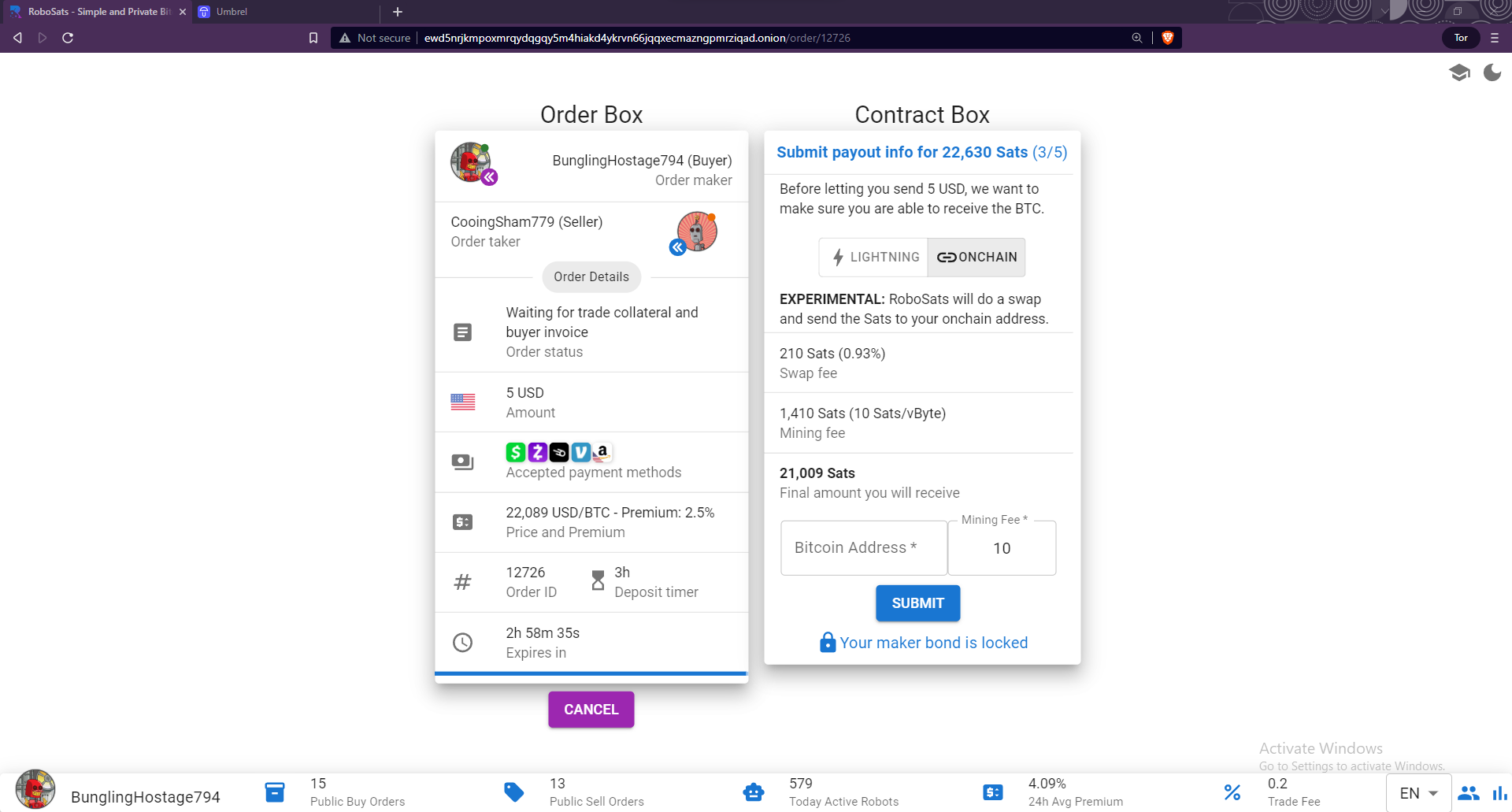Open the EN language dropdown

(x=1418, y=793)
